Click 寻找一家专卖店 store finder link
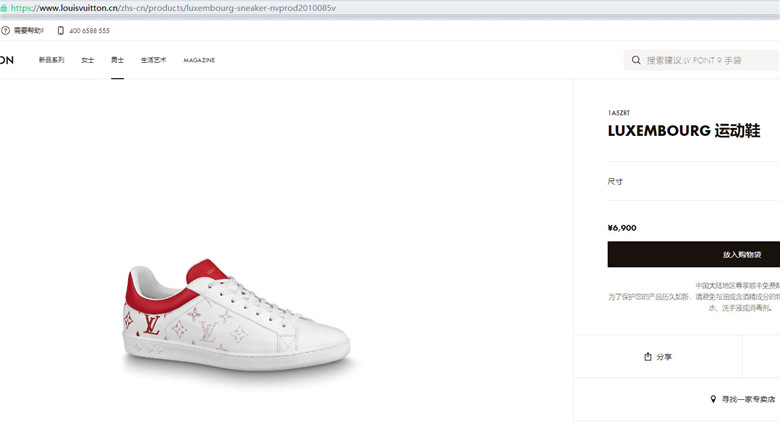Viewport: 780px width, 425px height. [x=748, y=399]
